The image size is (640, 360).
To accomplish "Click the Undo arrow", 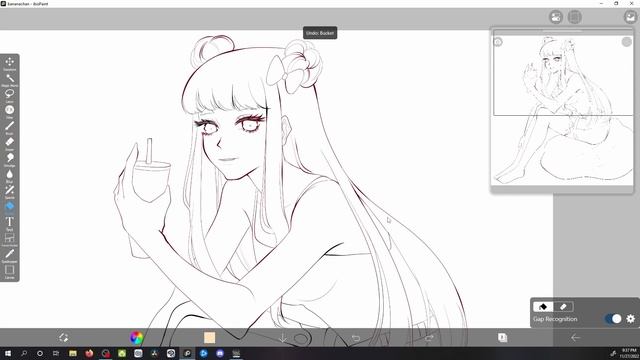I will pos(356,338).
